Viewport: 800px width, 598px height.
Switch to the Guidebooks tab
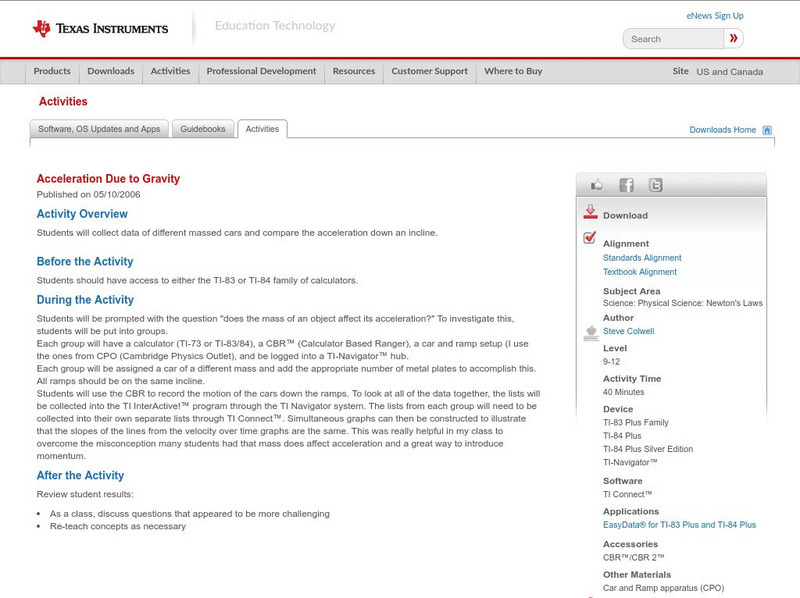pyautogui.click(x=203, y=129)
